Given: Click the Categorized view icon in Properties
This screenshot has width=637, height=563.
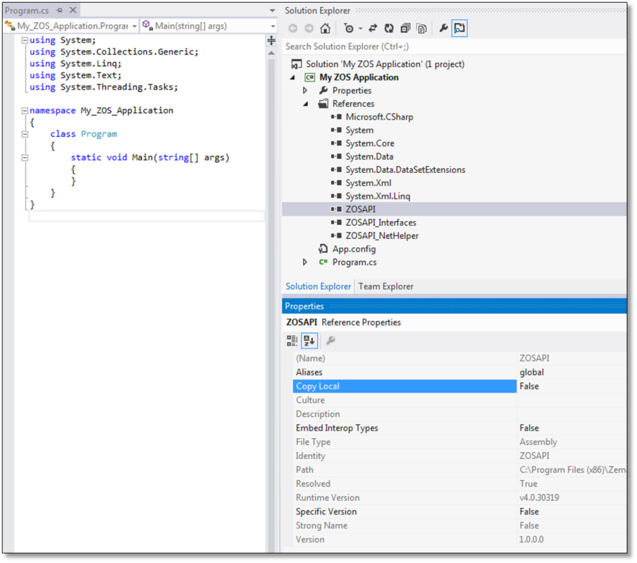Looking at the screenshot, I should point(292,340).
